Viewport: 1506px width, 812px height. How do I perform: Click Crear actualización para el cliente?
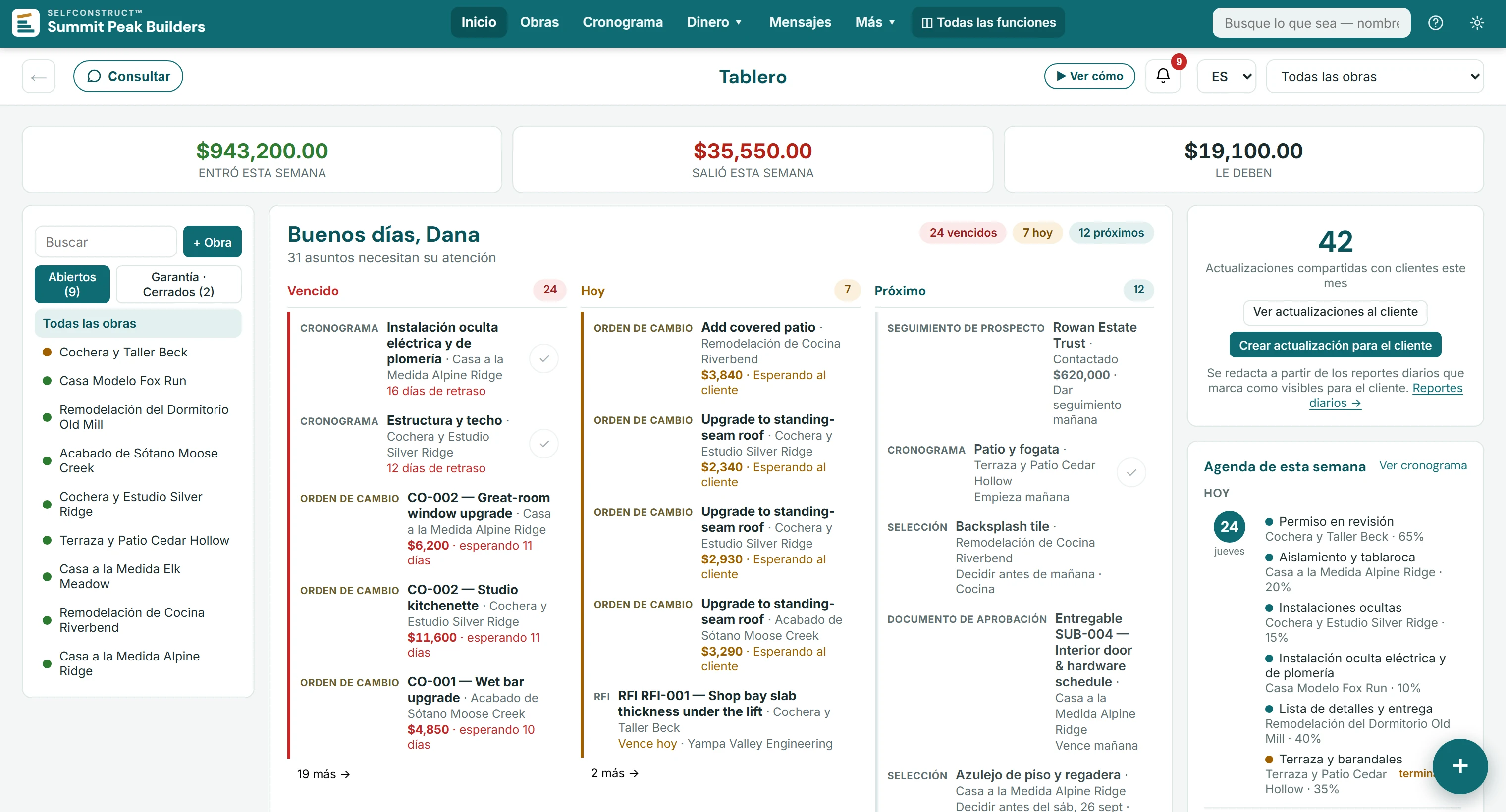pyautogui.click(x=1335, y=345)
